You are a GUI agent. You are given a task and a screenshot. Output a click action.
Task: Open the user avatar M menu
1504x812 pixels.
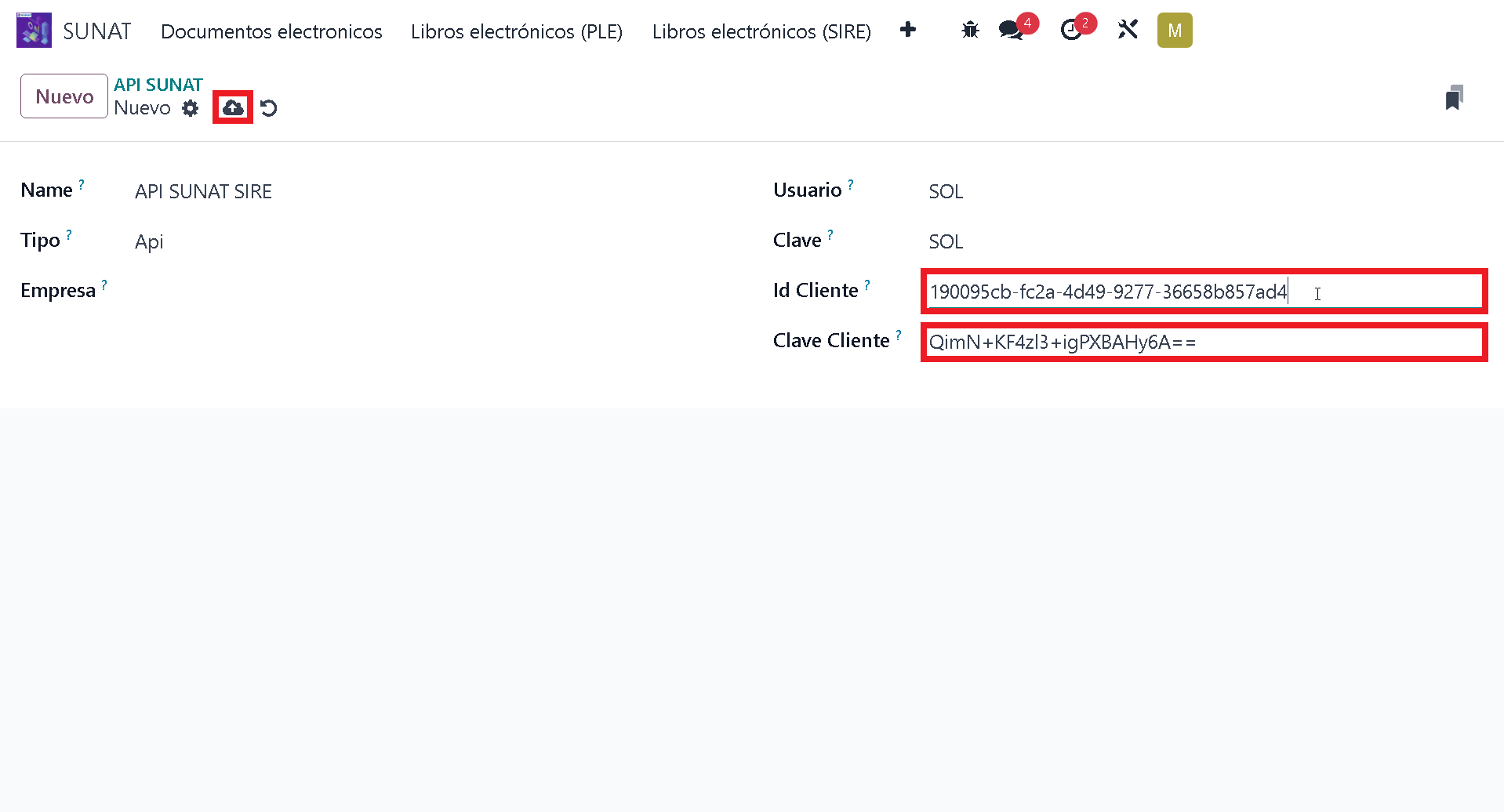pyautogui.click(x=1174, y=31)
